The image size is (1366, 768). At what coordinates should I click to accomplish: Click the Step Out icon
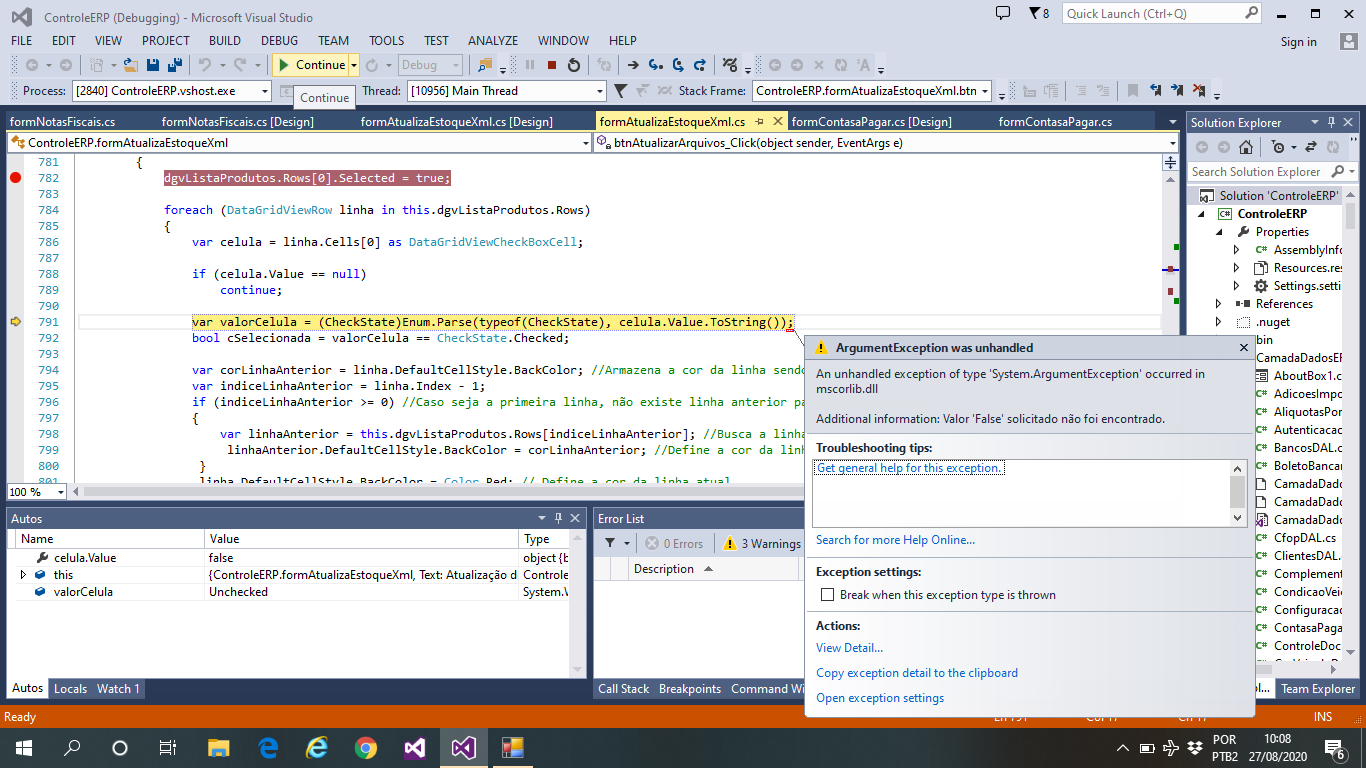click(x=700, y=65)
